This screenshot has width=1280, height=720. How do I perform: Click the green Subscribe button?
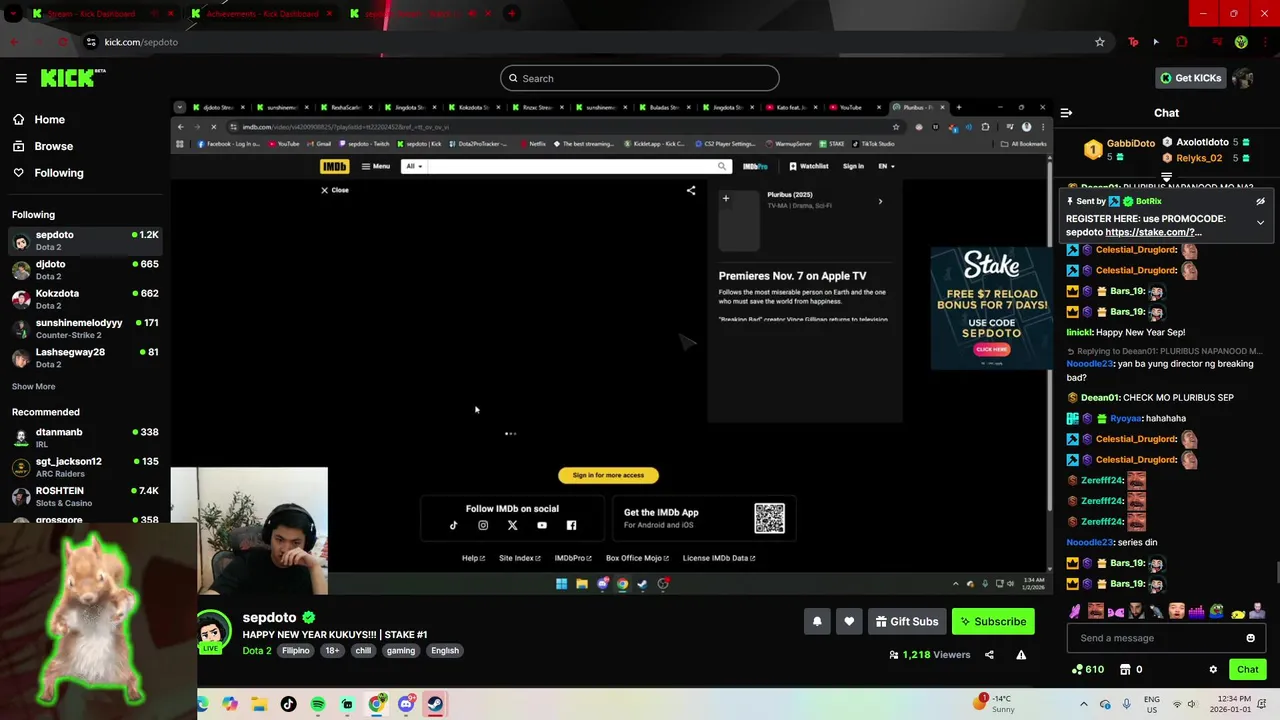(x=993, y=621)
